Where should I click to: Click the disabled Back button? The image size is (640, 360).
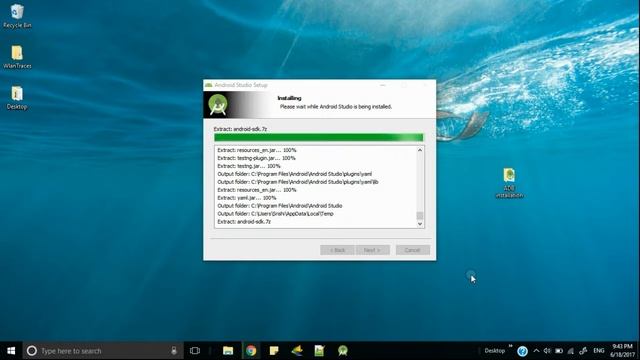click(x=337, y=250)
